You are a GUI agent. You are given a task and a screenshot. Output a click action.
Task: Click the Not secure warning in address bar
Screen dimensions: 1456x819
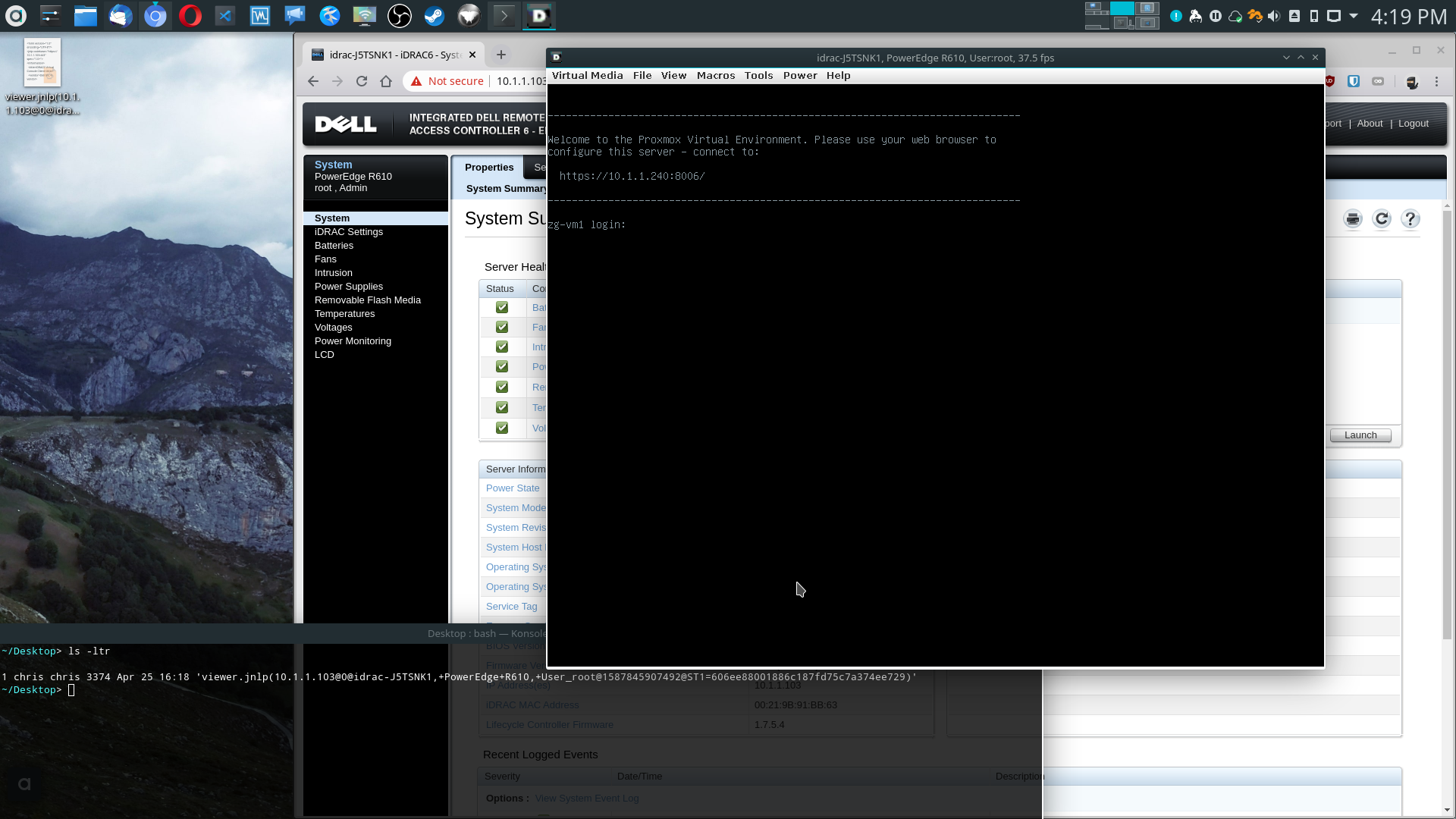pyautogui.click(x=447, y=81)
